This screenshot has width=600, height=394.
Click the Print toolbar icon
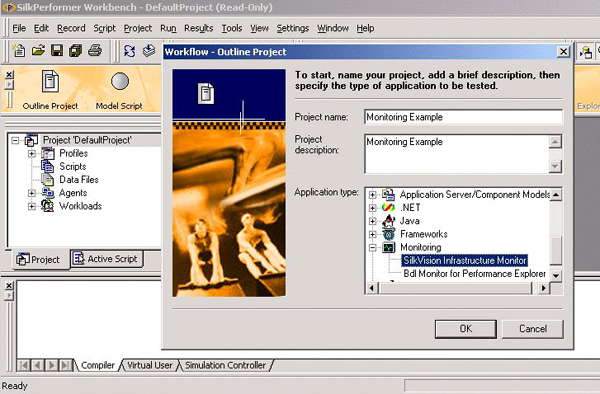pyautogui.click(x=95, y=50)
